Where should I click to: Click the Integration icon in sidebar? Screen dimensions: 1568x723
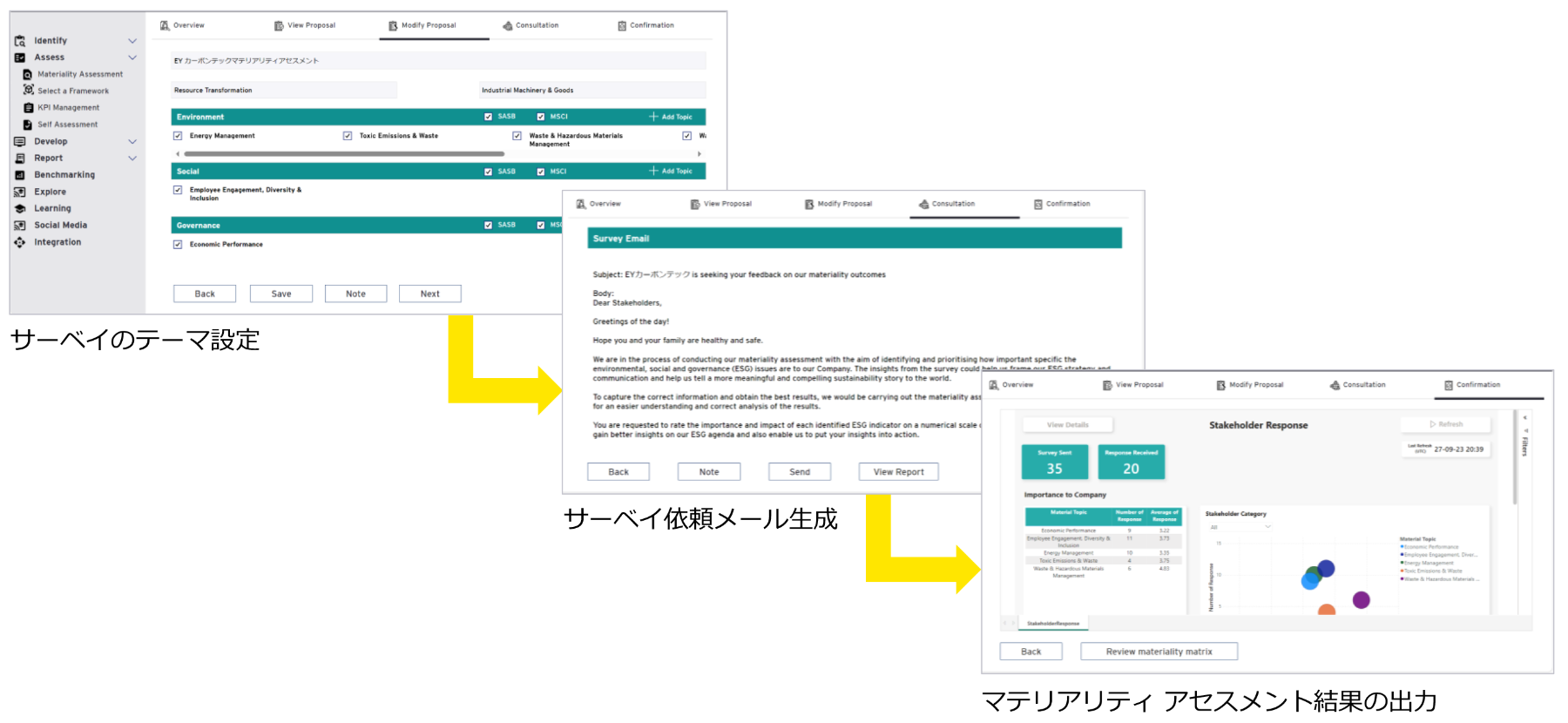tap(20, 242)
